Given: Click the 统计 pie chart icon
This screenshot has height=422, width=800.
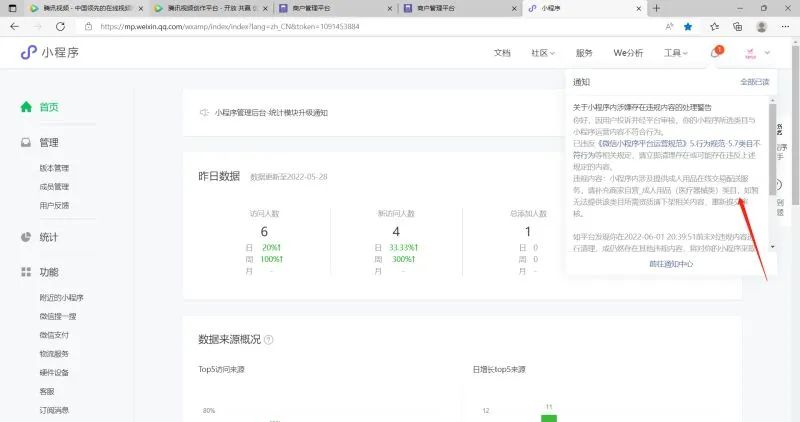Looking at the screenshot, I should click(x=26, y=237).
